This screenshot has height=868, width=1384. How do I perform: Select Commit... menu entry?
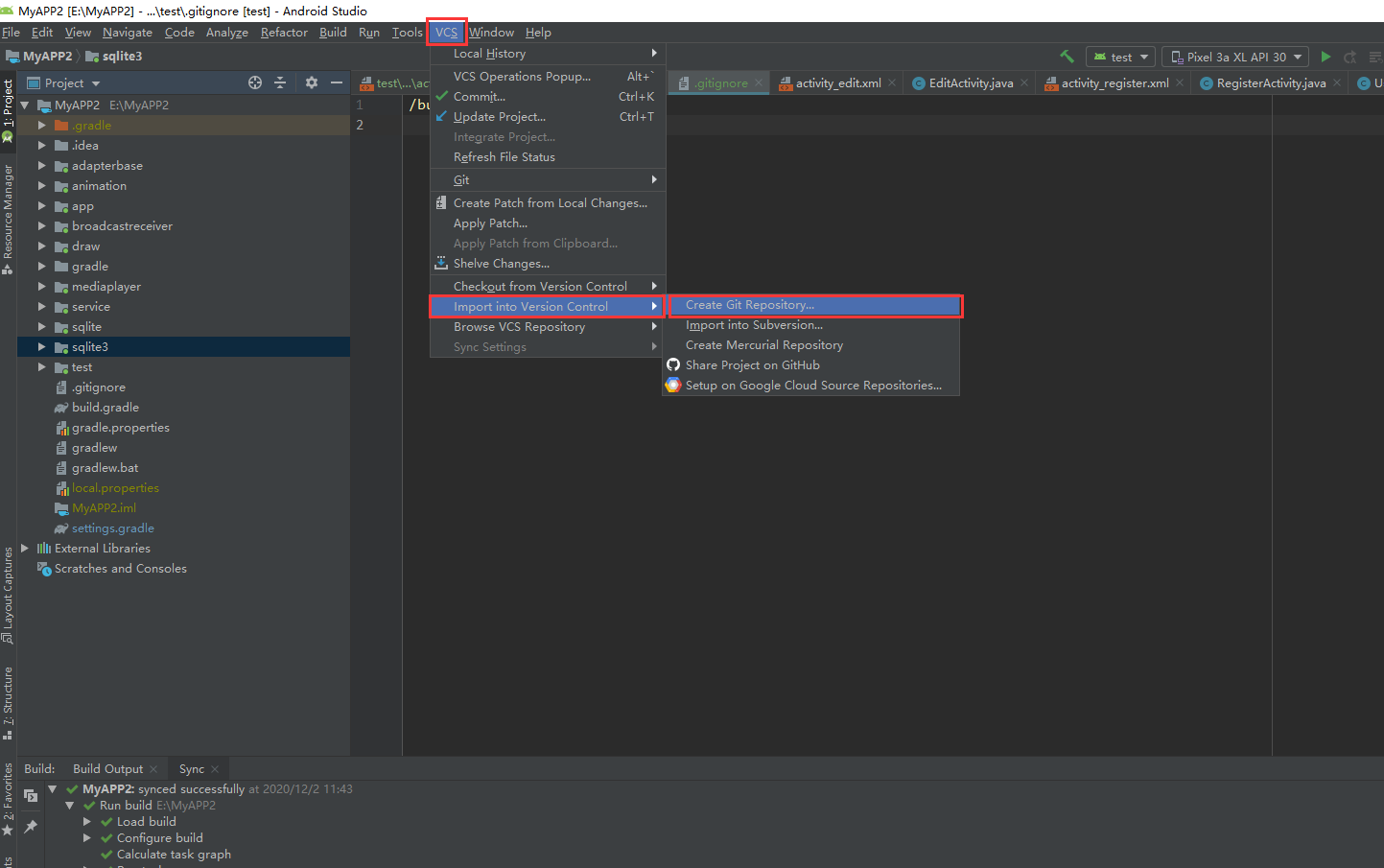tap(547, 96)
